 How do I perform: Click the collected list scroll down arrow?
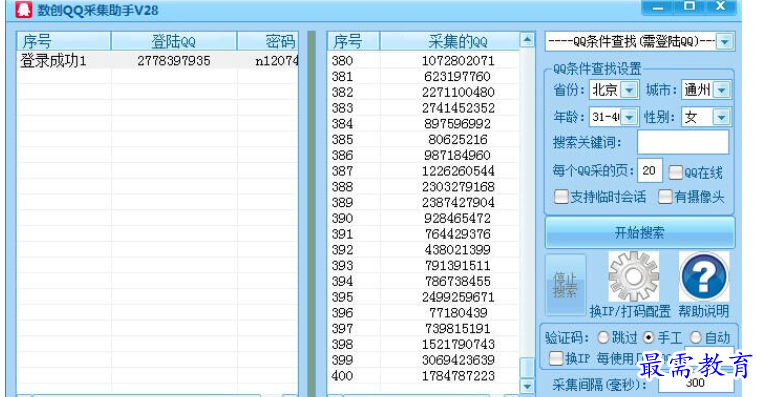tap(527, 386)
